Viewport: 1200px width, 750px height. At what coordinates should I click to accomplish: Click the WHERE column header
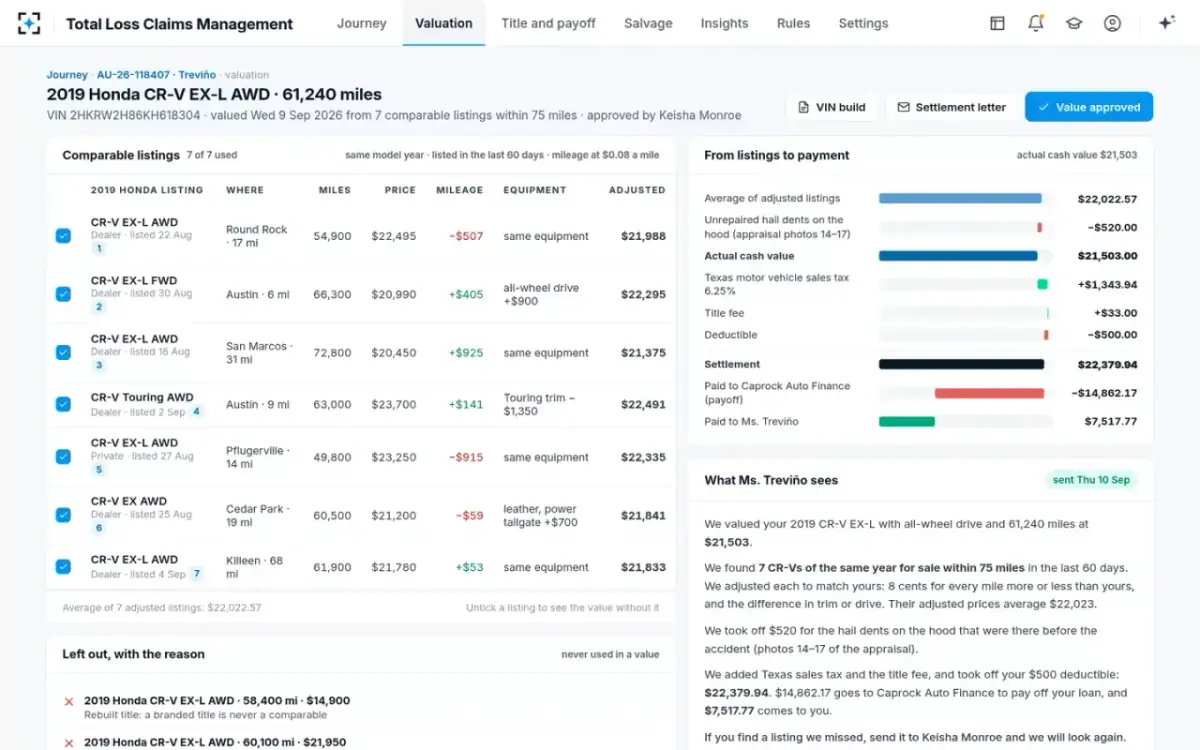point(245,190)
